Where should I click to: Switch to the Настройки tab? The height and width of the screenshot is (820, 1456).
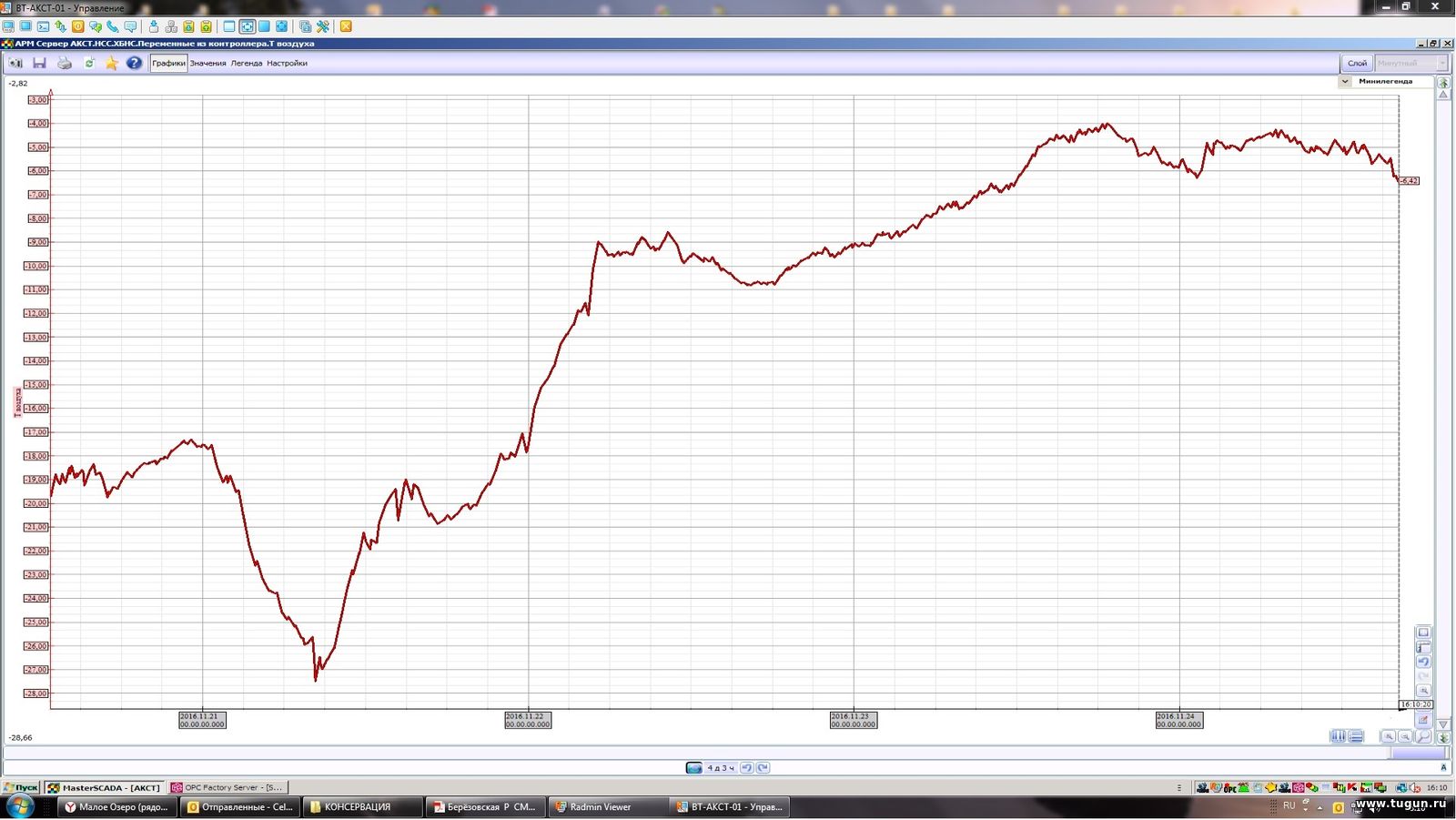tap(287, 63)
